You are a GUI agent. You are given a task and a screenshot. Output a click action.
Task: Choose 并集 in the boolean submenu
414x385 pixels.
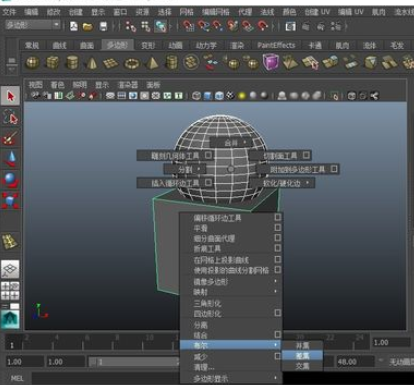pyautogui.click(x=302, y=346)
